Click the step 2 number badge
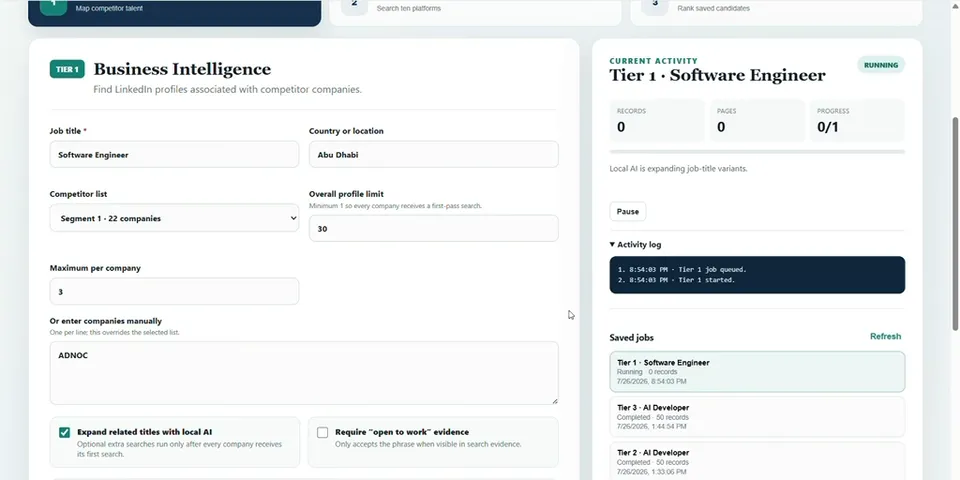The width and height of the screenshot is (960, 480). point(354,5)
